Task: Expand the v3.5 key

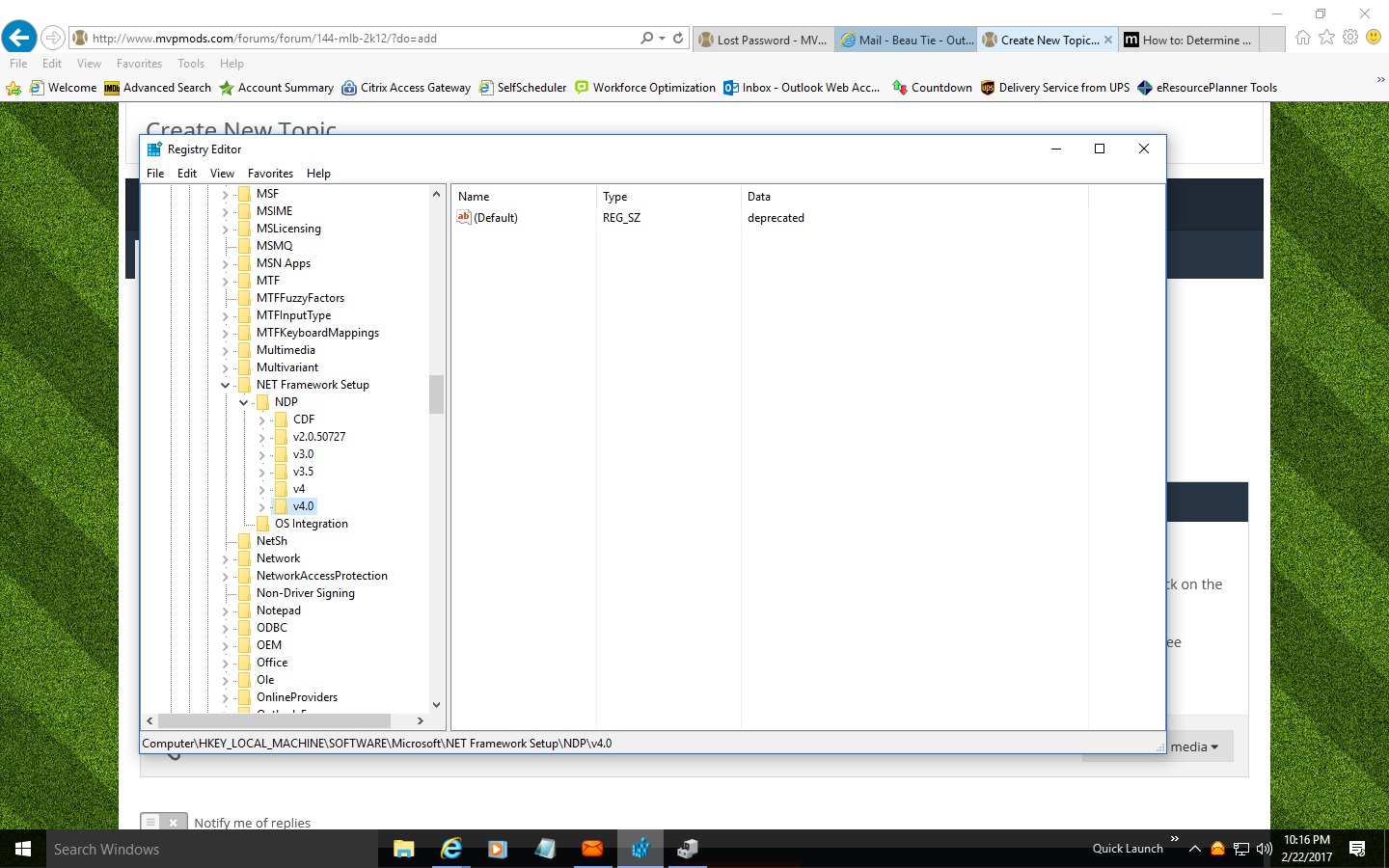Action: (x=261, y=472)
